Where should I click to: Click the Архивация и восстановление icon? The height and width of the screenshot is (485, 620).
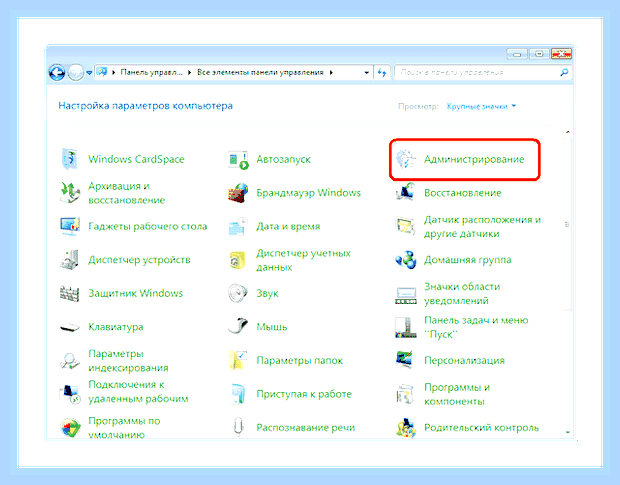(x=70, y=193)
